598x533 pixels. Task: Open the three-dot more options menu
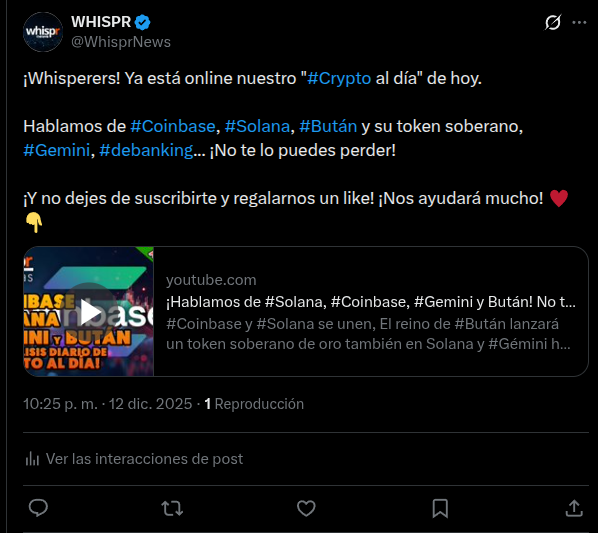[x=579, y=22]
